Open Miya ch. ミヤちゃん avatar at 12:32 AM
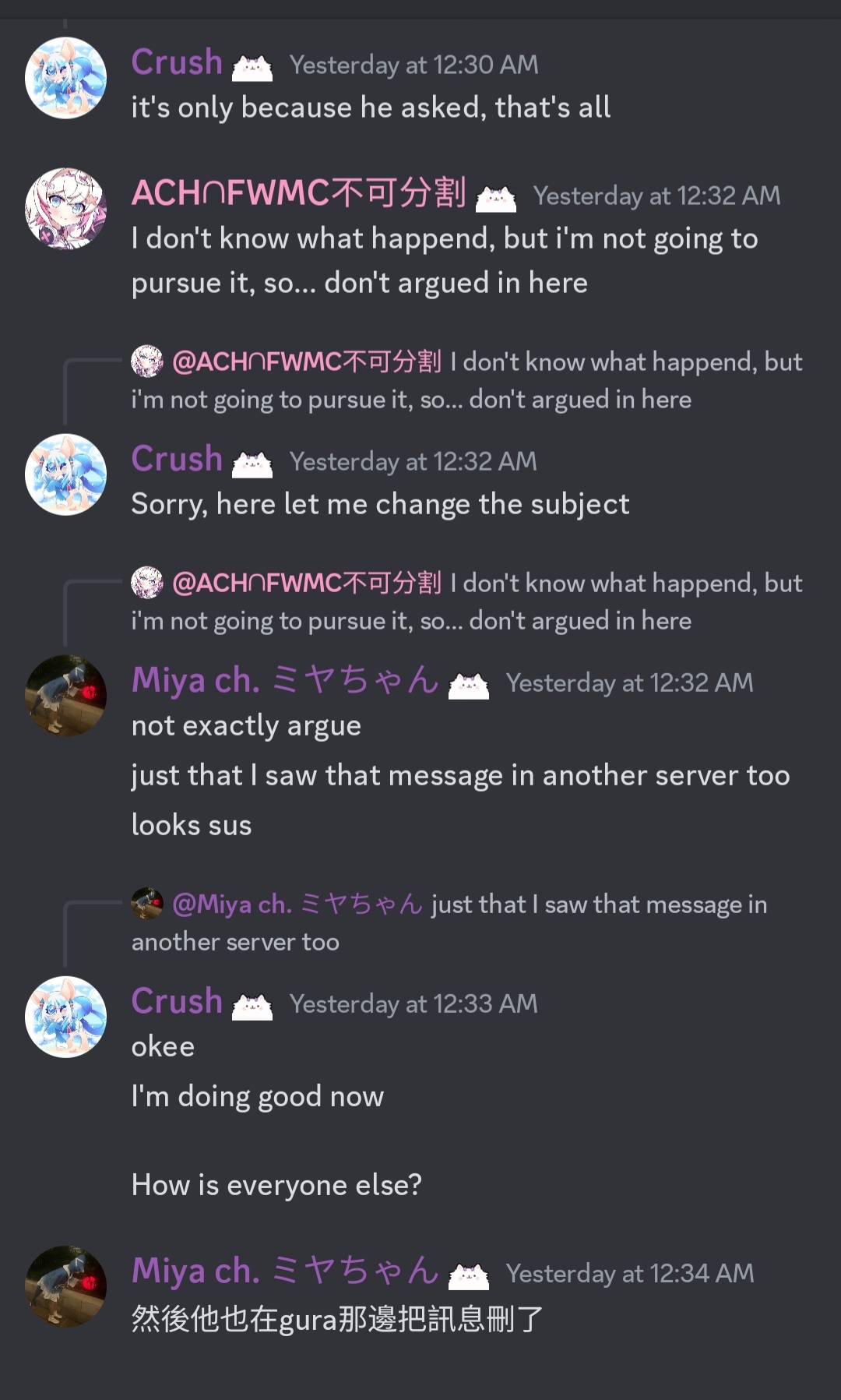 click(x=65, y=696)
